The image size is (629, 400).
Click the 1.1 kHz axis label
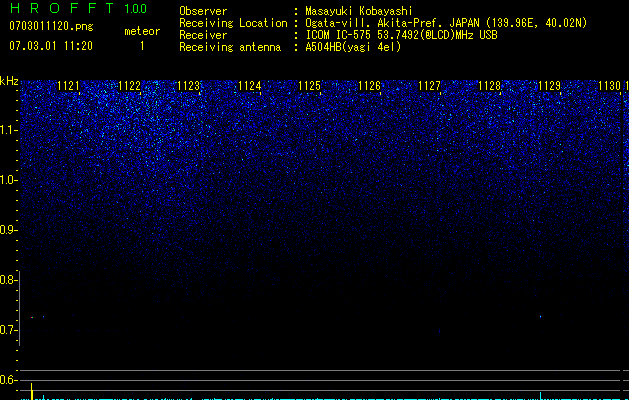pos(8,130)
